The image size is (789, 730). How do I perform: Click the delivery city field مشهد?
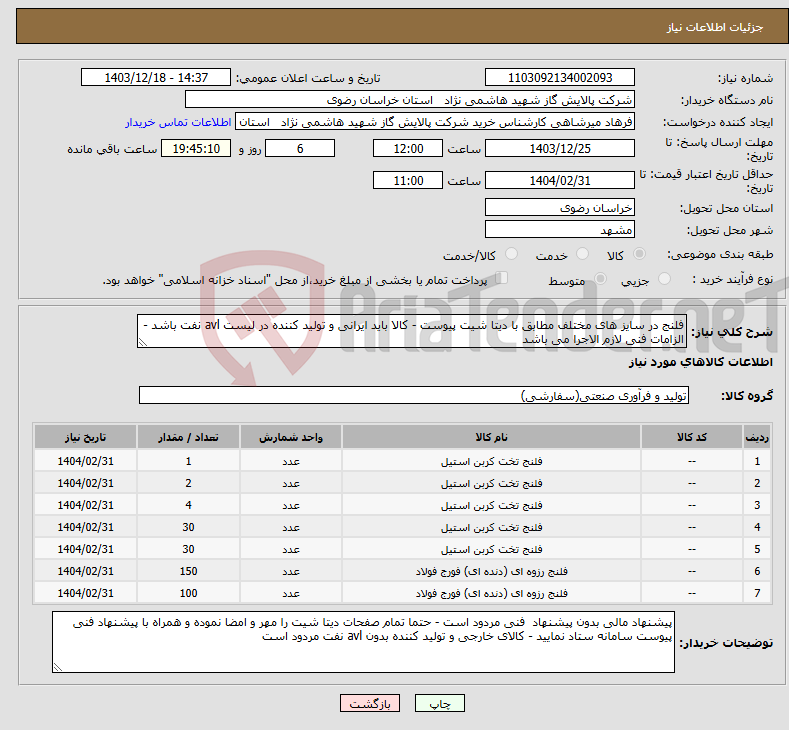click(x=560, y=229)
